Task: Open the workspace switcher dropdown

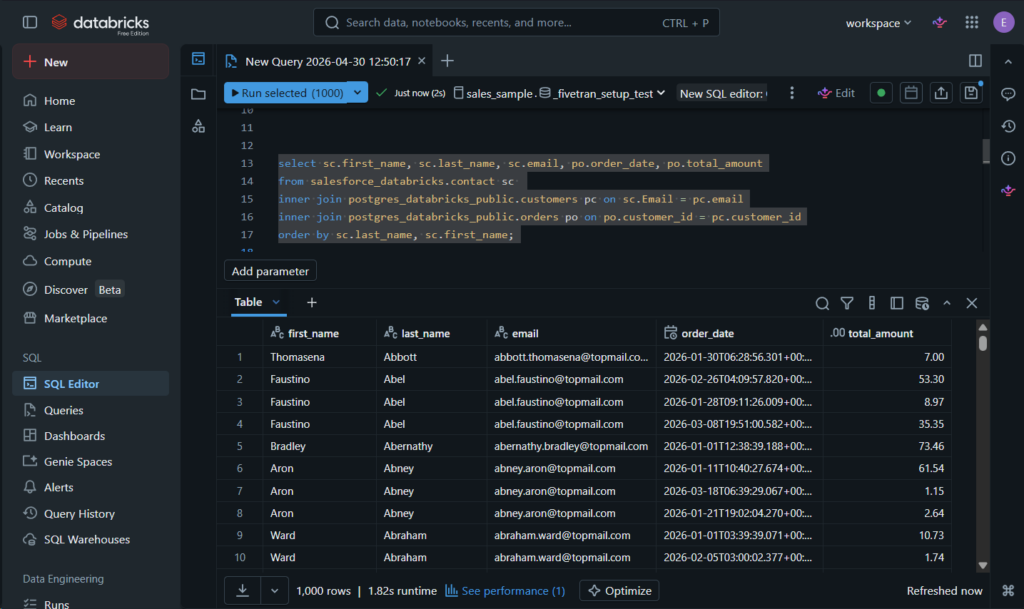Action: point(878,23)
